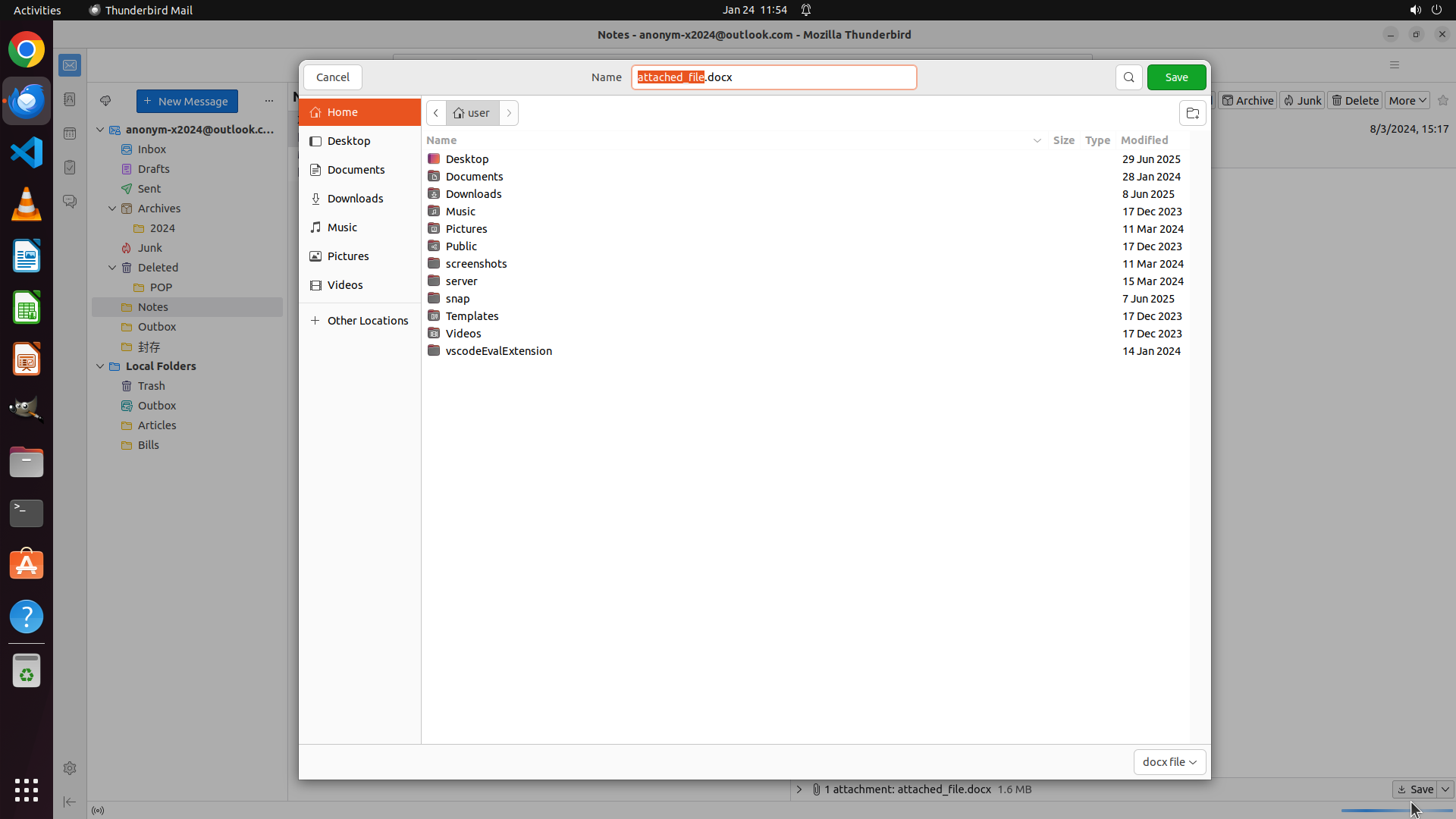The image size is (1456, 819).
Task: Open the Thunderbird settings gear
Action: (70, 768)
